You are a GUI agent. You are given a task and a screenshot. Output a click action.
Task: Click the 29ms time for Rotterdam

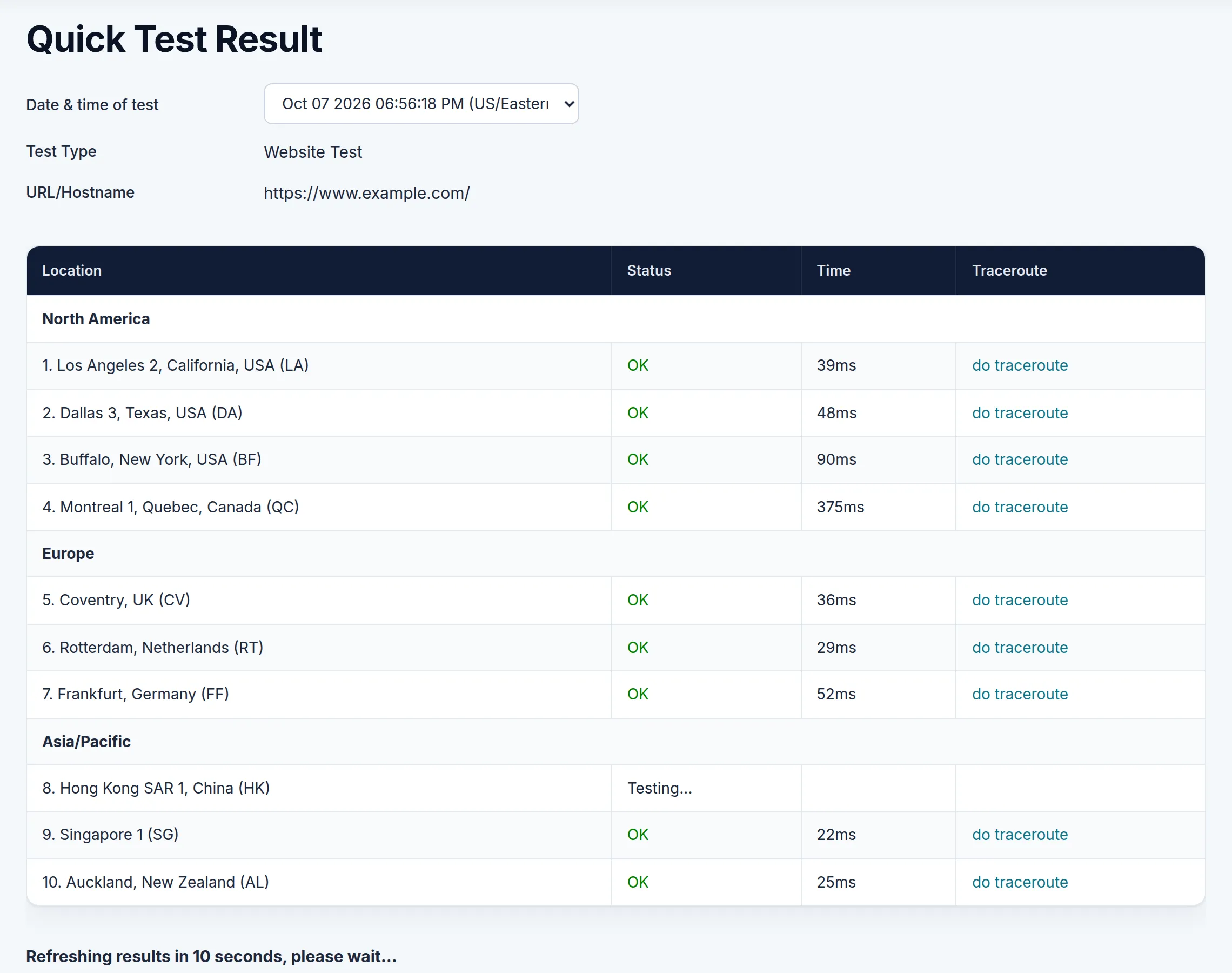[836, 648]
